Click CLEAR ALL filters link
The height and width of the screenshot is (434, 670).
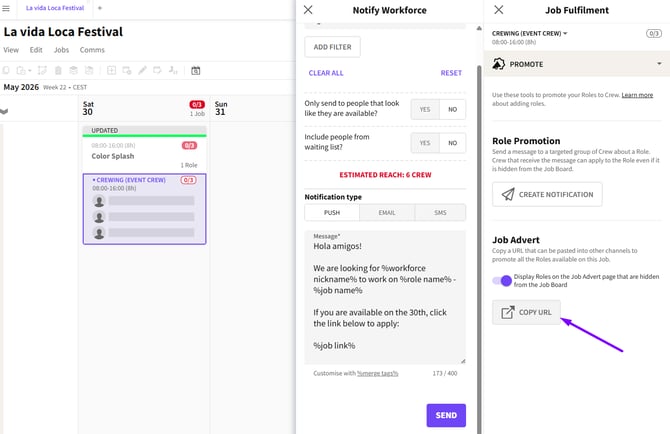(x=326, y=73)
